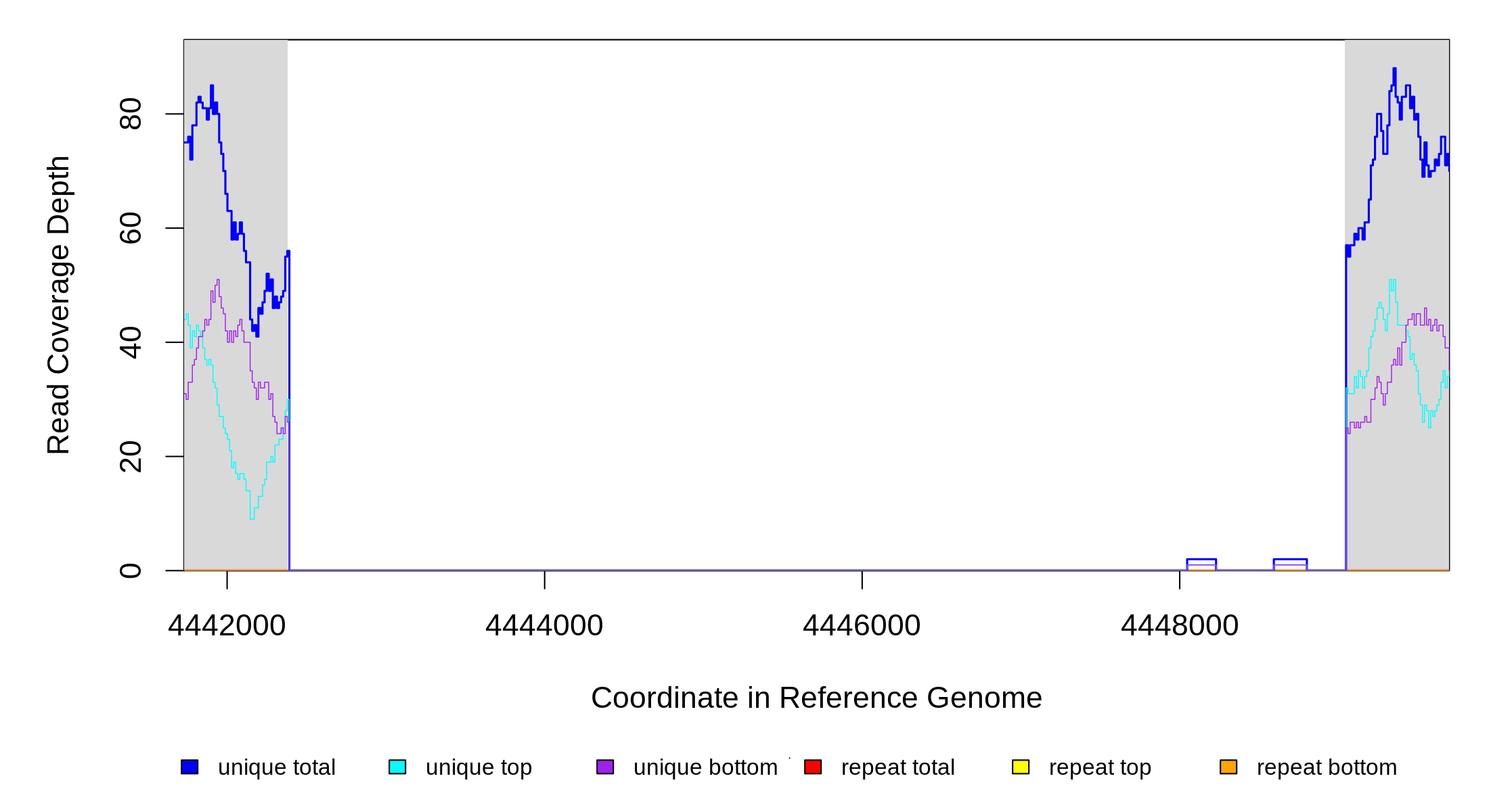Click the 80 y-axis tick label

point(131,114)
